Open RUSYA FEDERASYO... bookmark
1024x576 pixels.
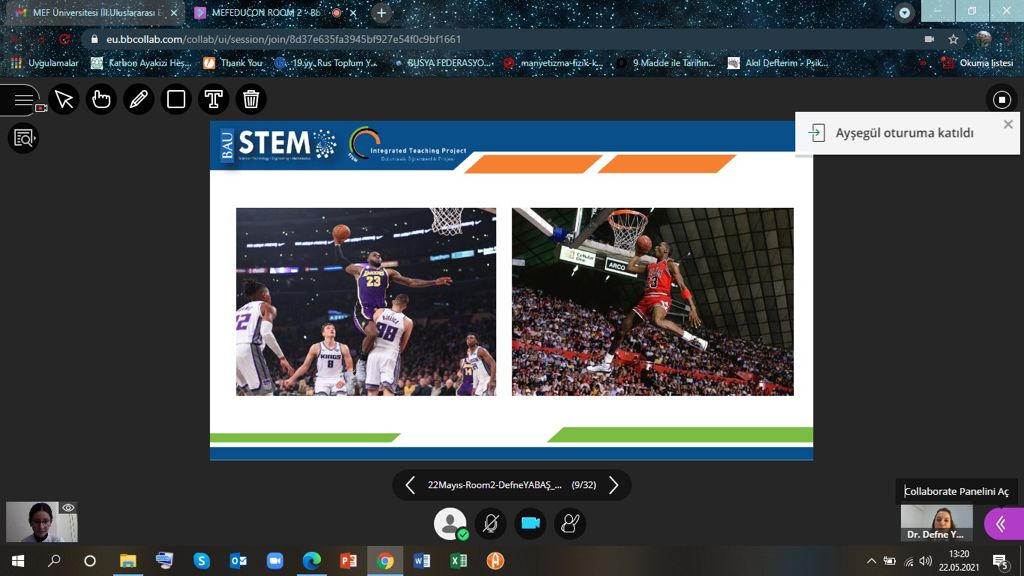(442, 63)
